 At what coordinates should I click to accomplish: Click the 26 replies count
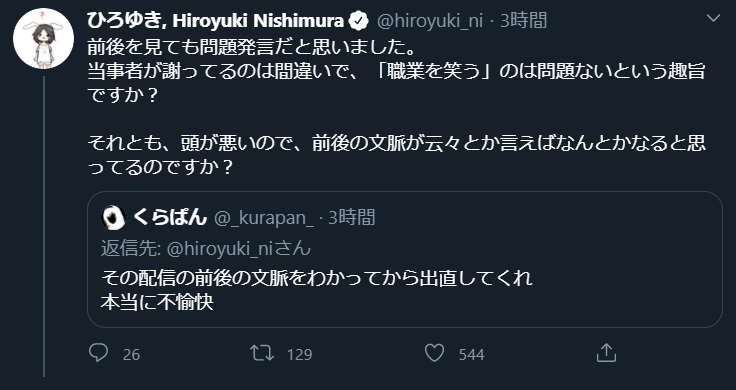coord(131,354)
